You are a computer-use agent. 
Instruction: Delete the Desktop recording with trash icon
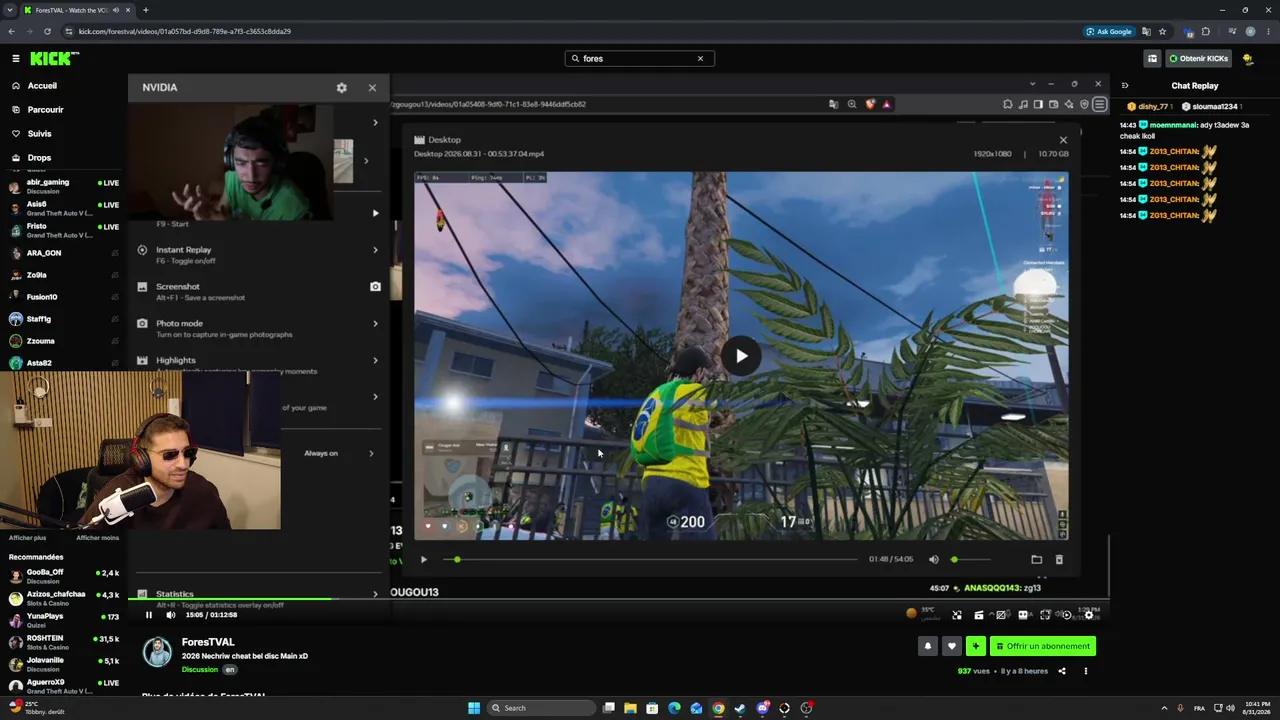click(1059, 560)
